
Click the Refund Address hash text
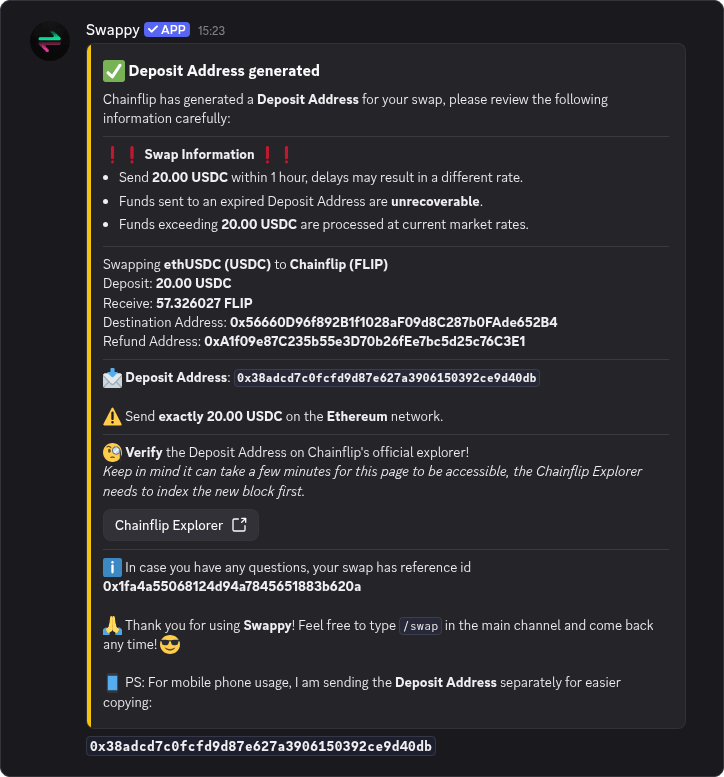(x=365, y=341)
